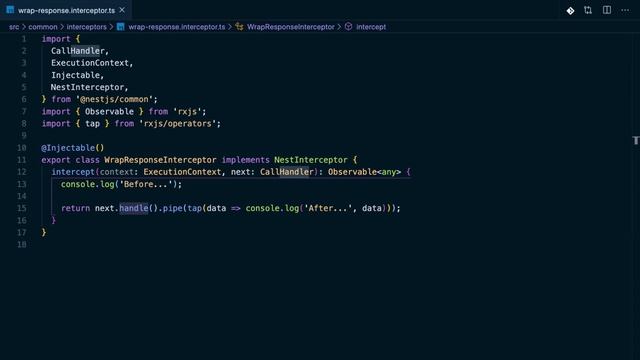Click class symbol icon before WrapResponseInterceptor breadcrumb

240,27
